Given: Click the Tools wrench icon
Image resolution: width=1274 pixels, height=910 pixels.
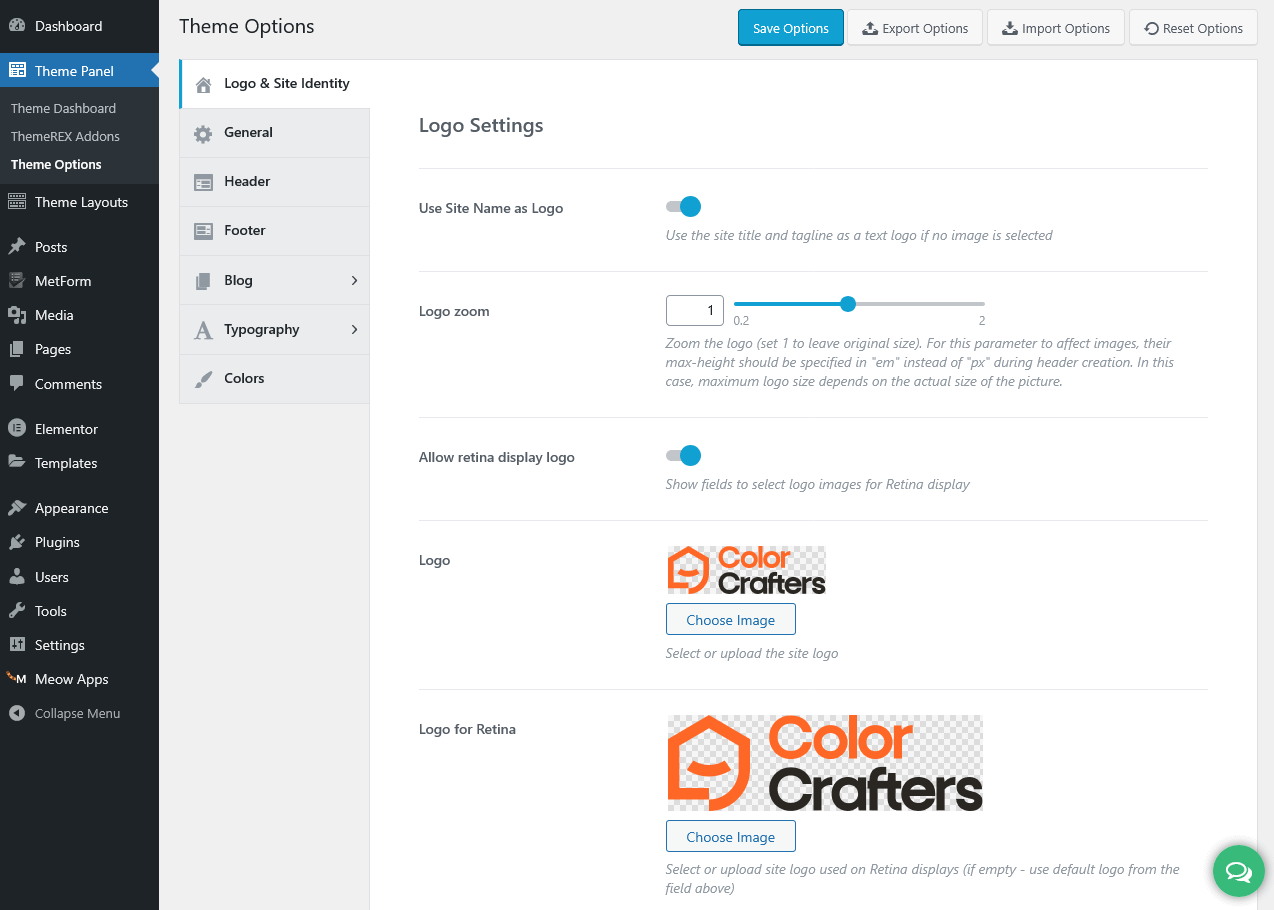Looking at the screenshot, I should 17,611.
